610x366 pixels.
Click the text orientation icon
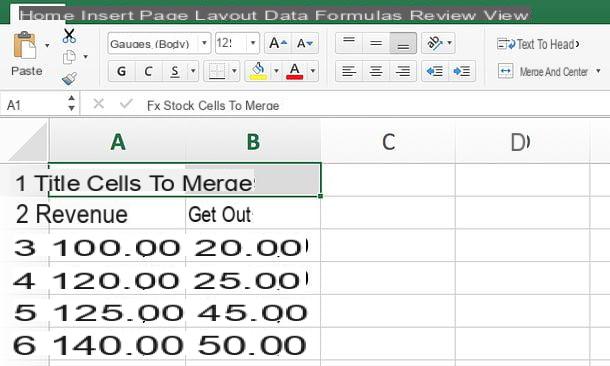click(x=435, y=43)
